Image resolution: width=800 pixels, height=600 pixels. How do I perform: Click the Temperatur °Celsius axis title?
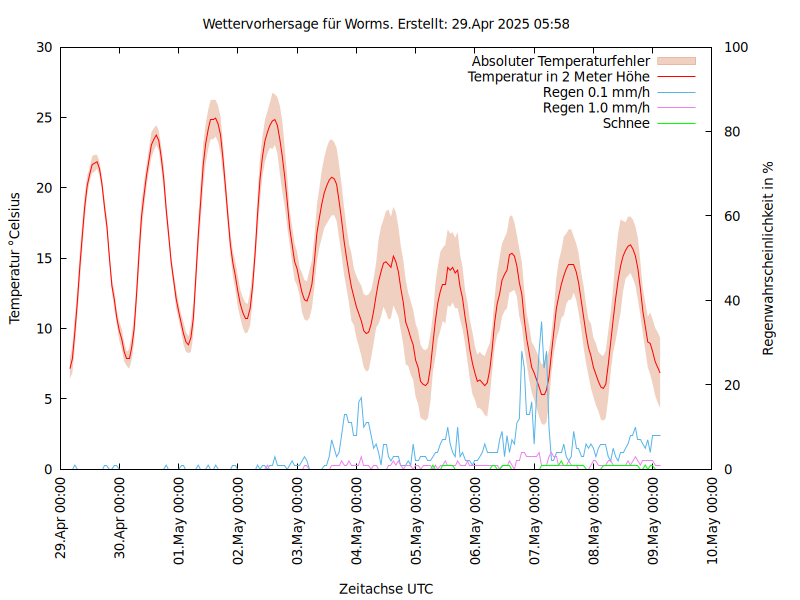coord(15,258)
